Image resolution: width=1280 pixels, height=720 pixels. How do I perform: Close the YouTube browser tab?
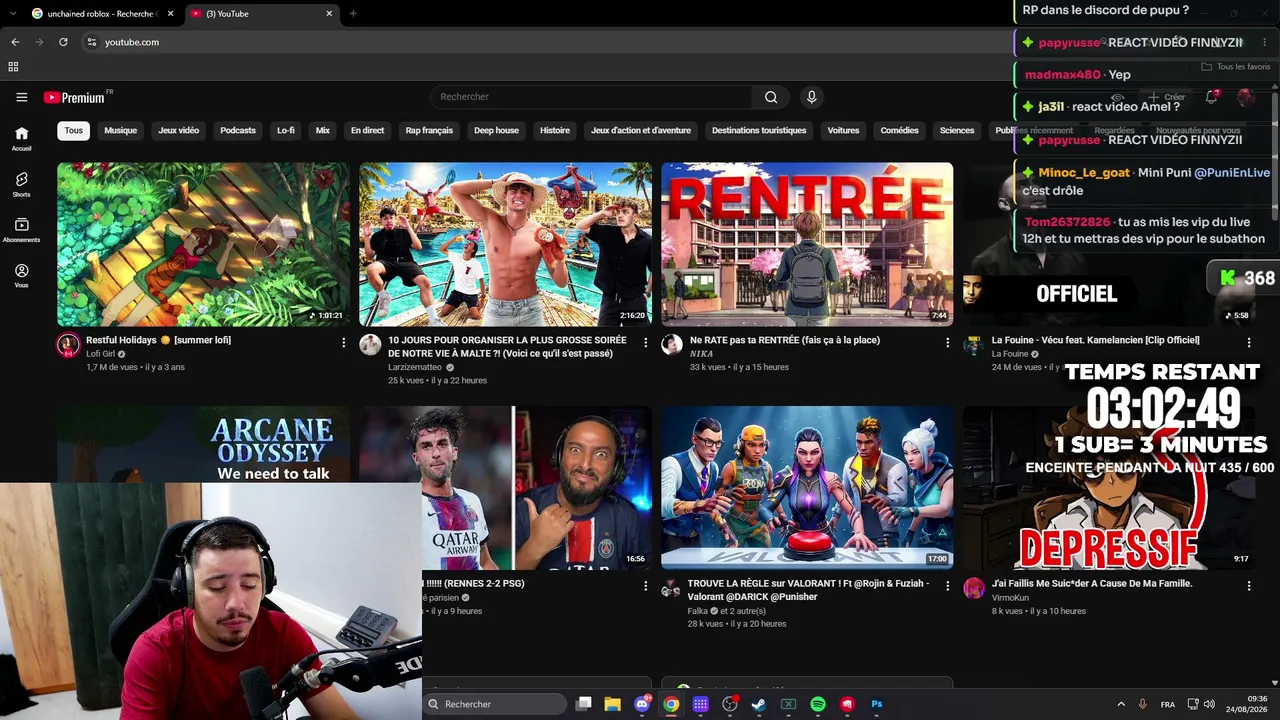point(329,13)
